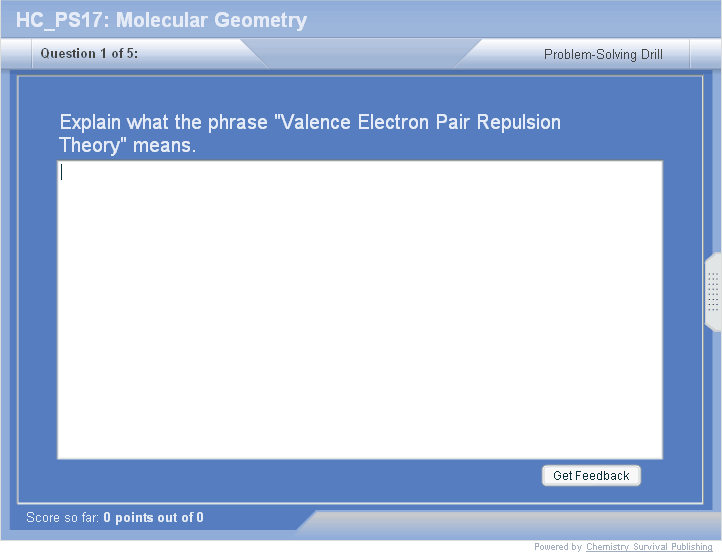Open the Chemistry Survival Publishing link

[x=649, y=547]
